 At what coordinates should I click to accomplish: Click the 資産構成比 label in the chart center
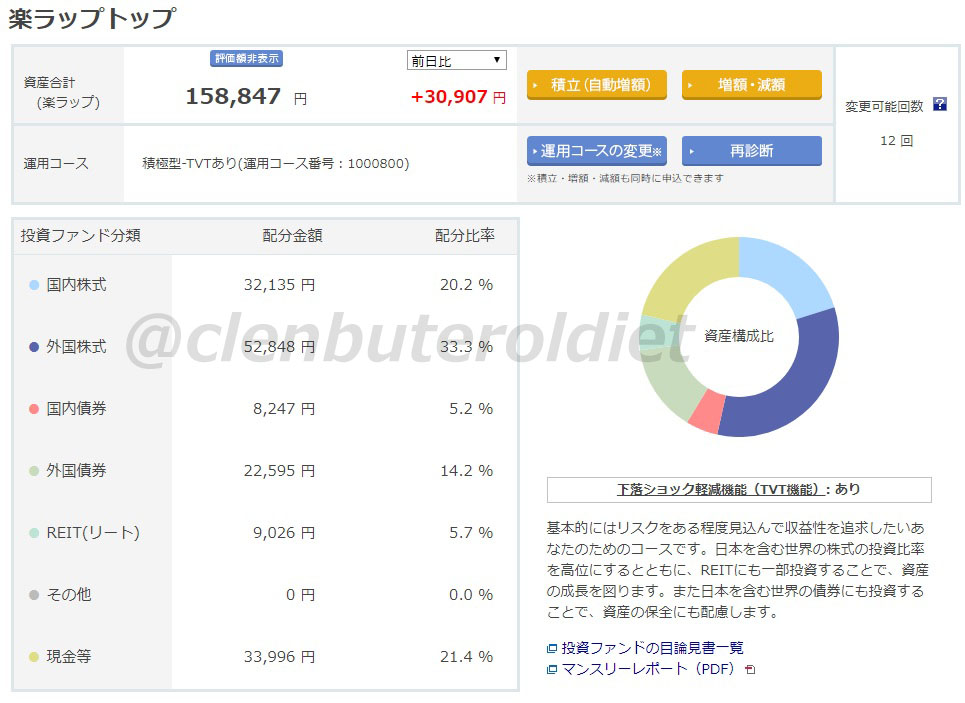(x=739, y=336)
